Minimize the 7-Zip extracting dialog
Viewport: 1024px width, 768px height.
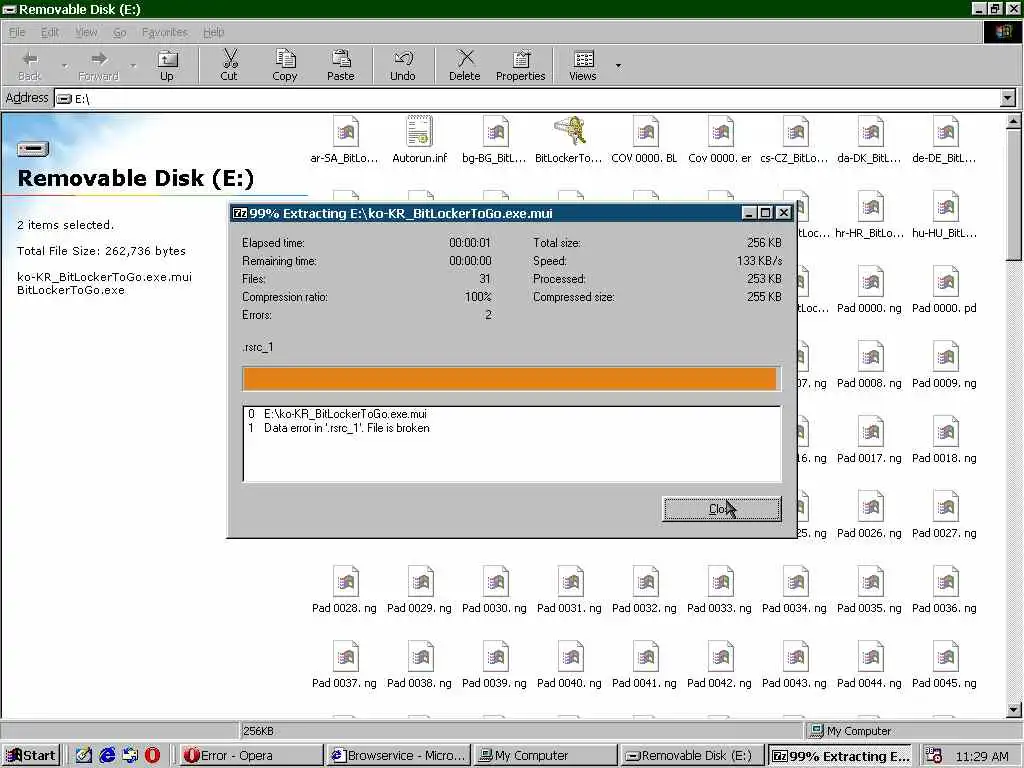749,213
